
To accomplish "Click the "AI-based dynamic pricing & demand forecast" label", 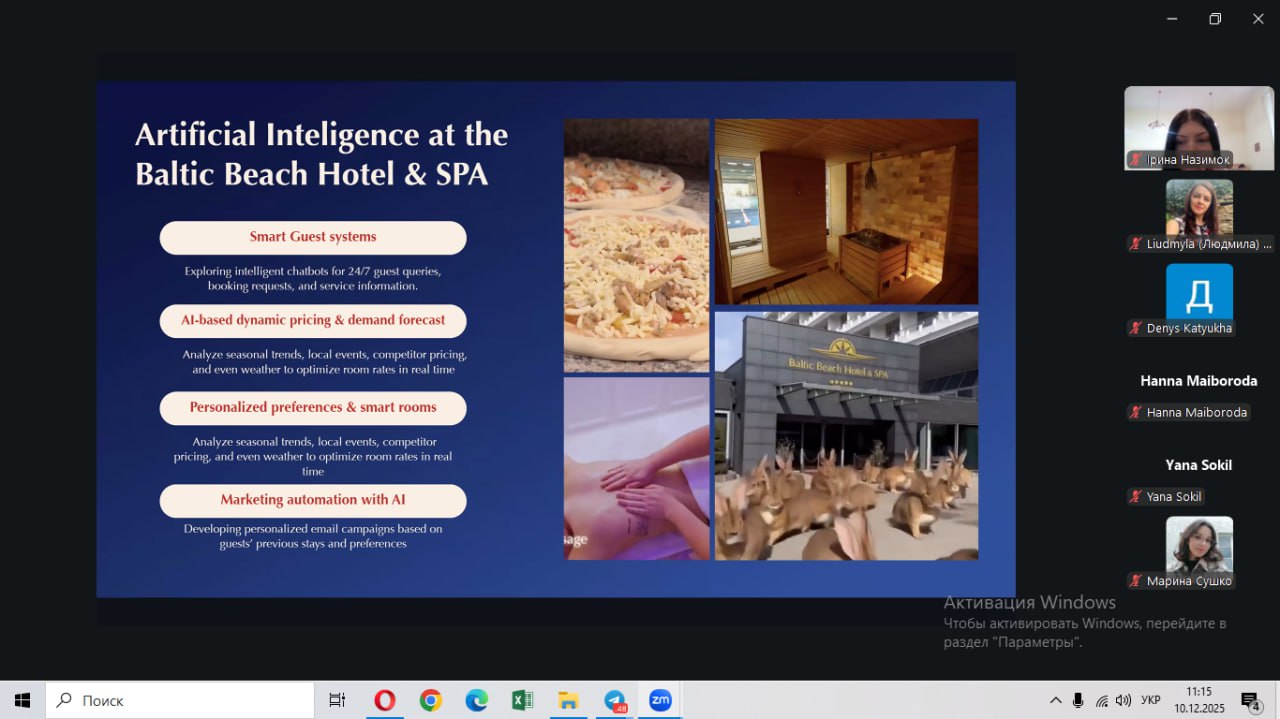I will coord(313,320).
